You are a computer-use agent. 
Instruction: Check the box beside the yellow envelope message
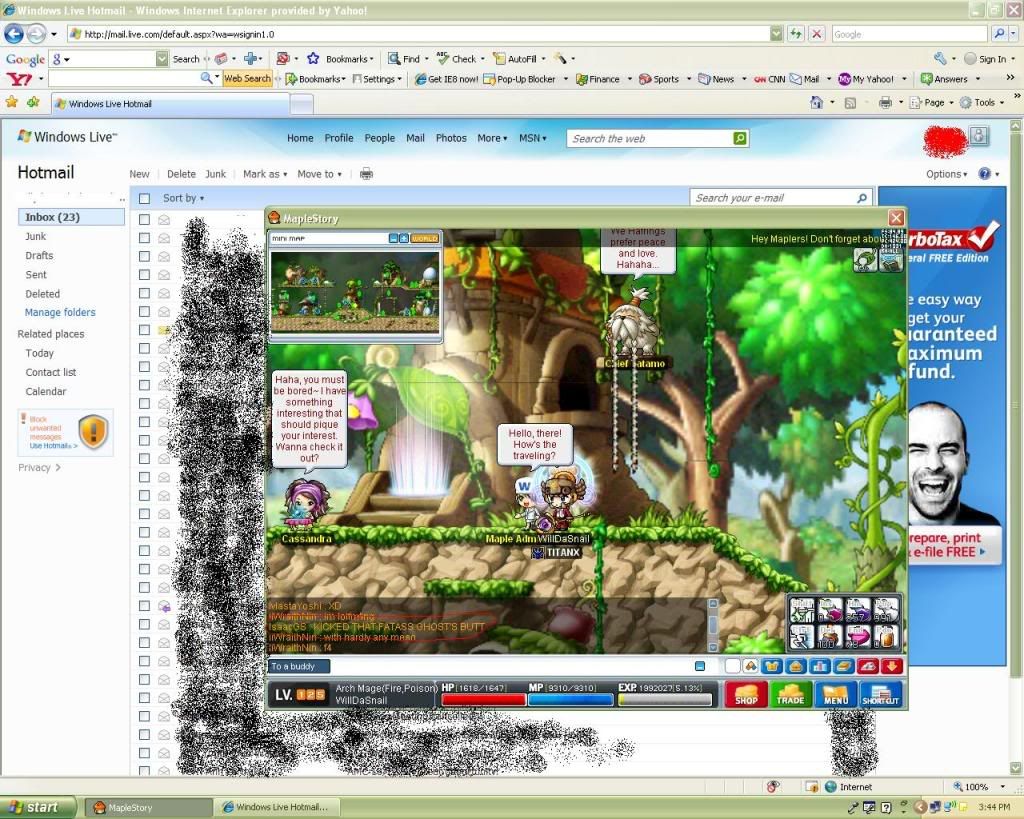click(x=144, y=330)
